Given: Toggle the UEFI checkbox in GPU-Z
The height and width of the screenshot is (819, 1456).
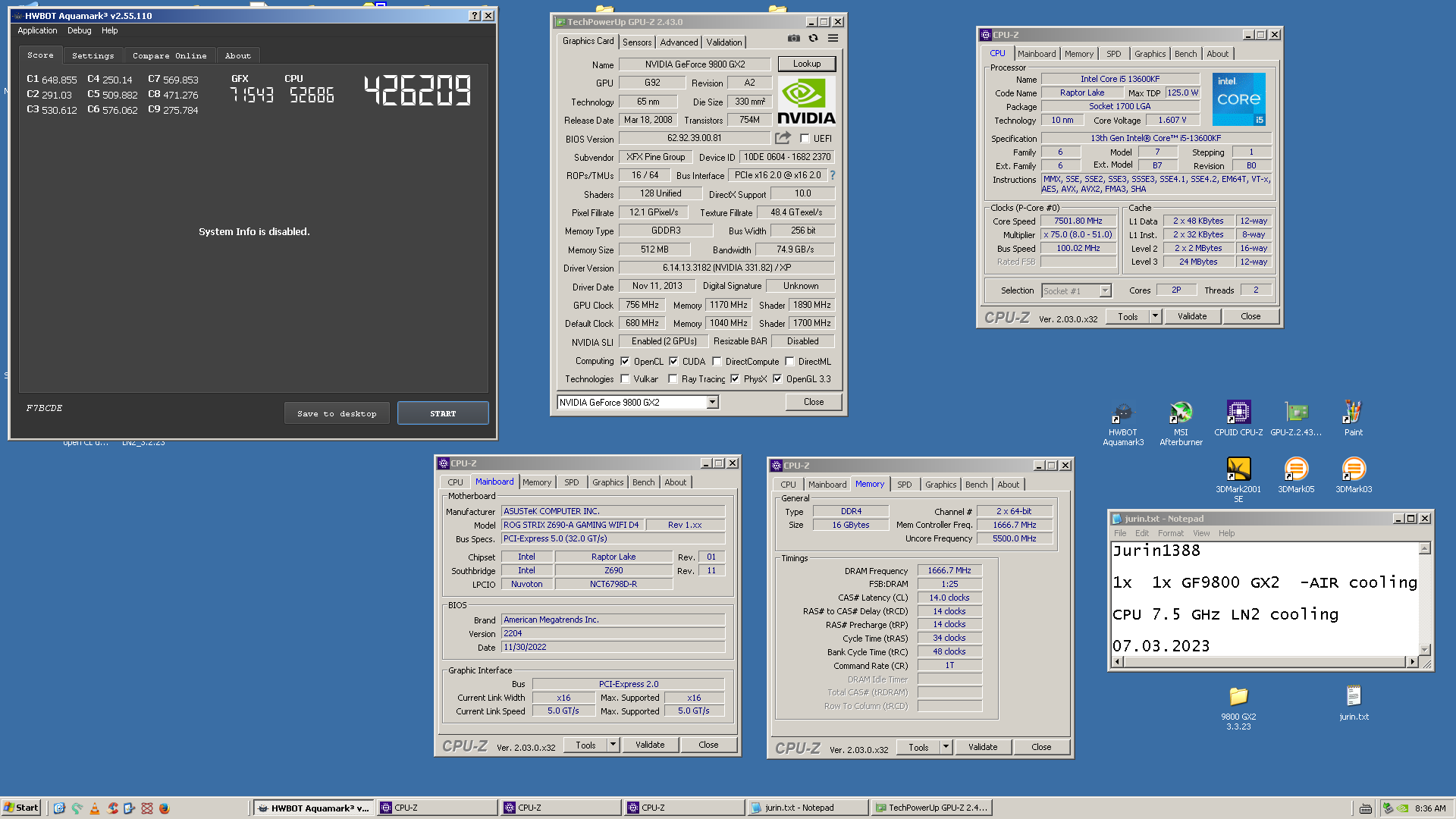Looking at the screenshot, I should (x=805, y=139).
